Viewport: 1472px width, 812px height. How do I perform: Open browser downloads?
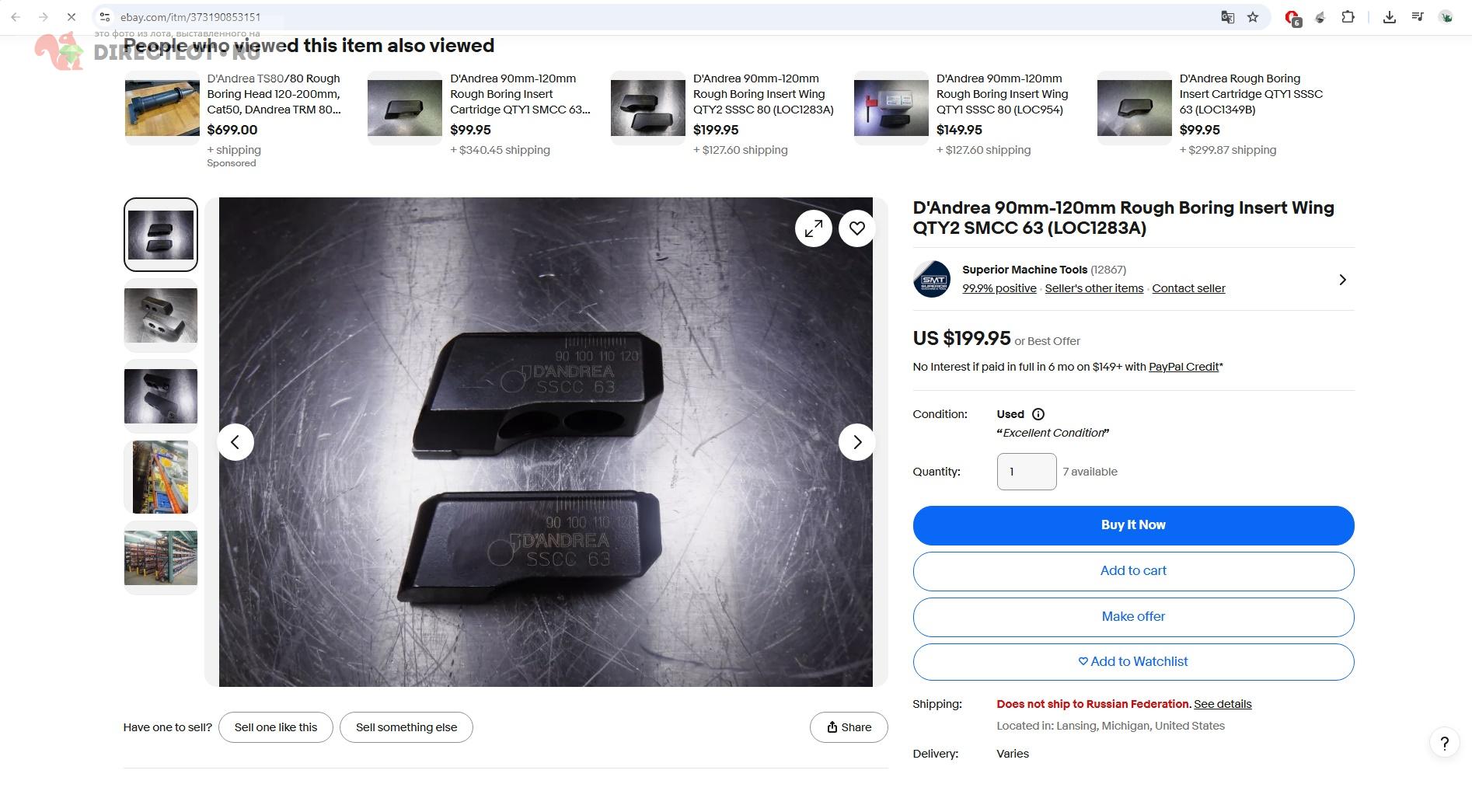tap(1390, 17)
